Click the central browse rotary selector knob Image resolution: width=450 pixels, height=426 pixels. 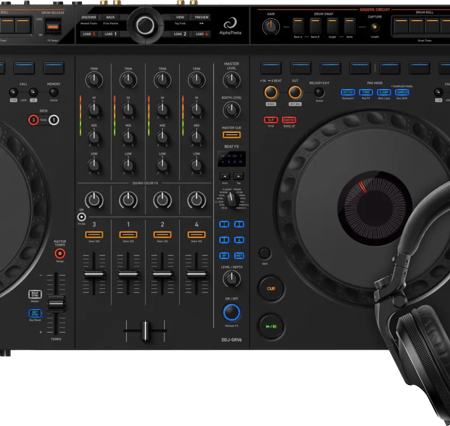coord(145,25)
